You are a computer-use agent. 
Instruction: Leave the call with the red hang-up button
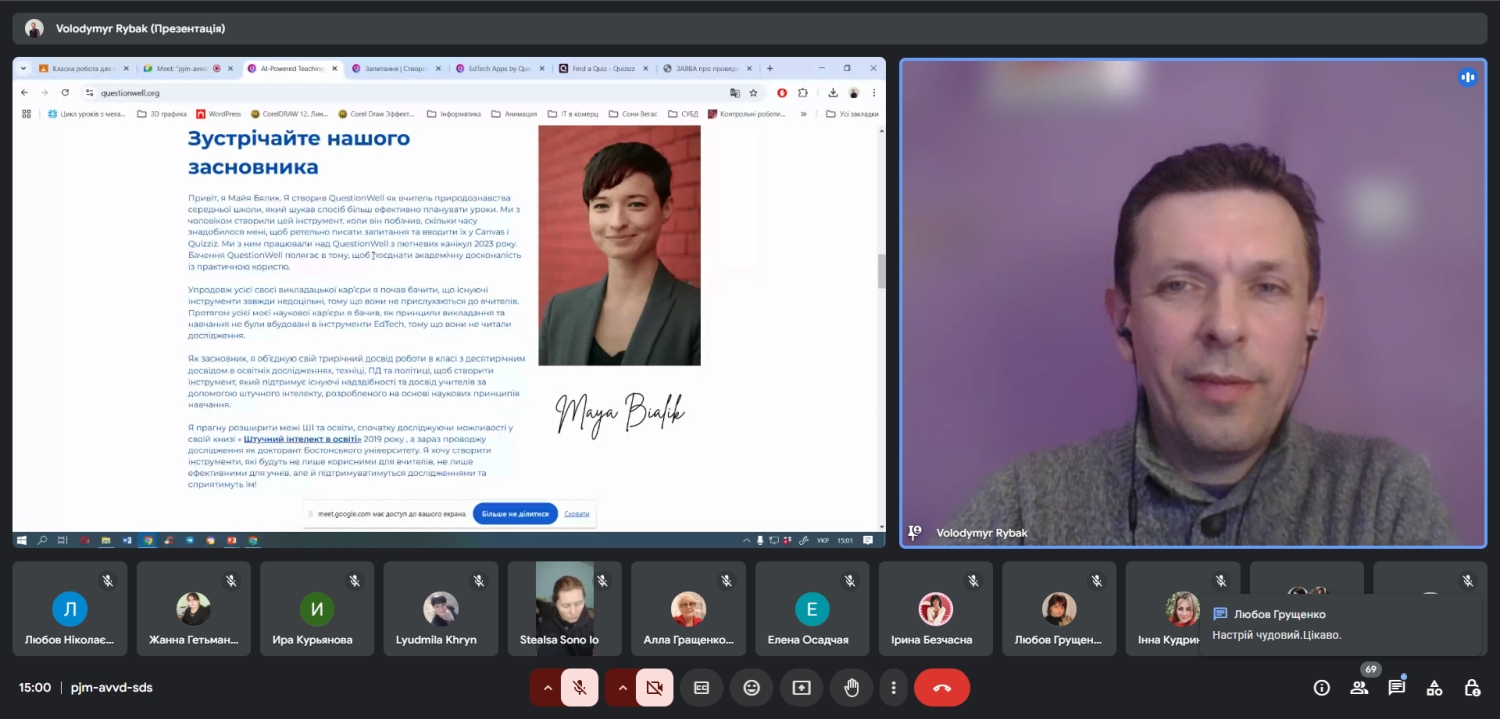pos(942,688)
